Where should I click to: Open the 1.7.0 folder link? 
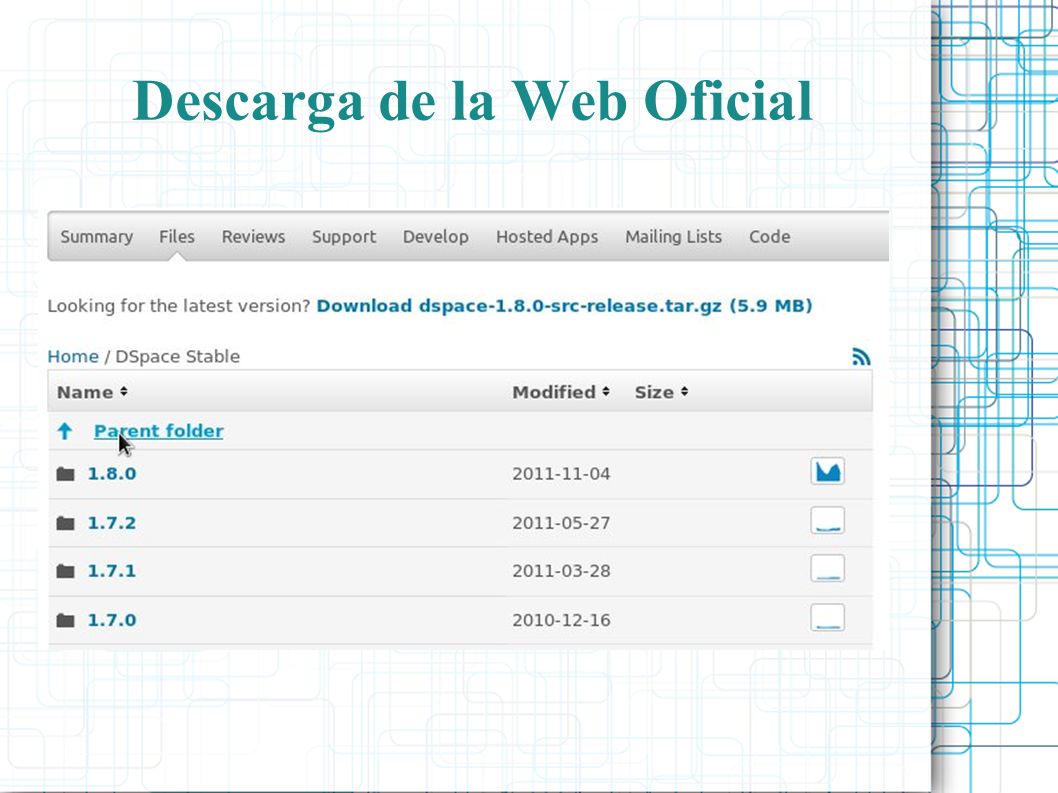tap(112, 620)
